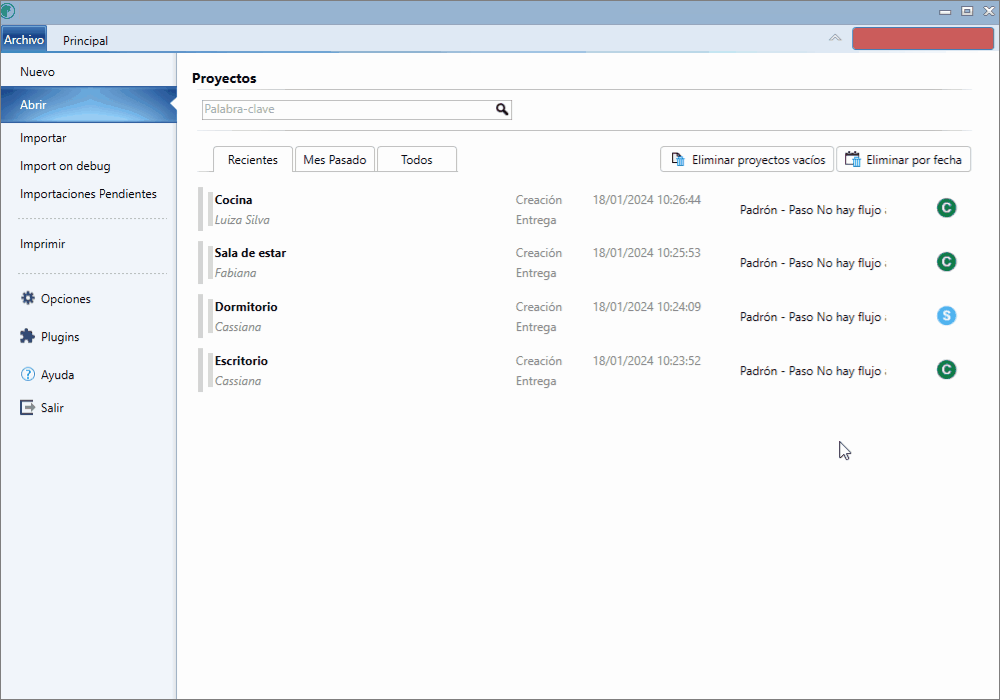Open Importaciones Pendientes in the sidebar

88,194
